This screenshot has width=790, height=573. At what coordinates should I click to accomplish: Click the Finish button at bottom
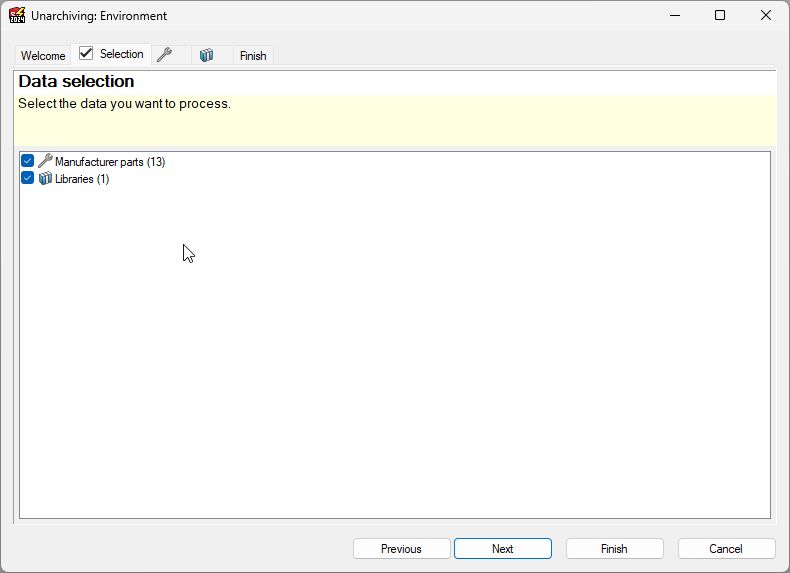tap(615, 548)
